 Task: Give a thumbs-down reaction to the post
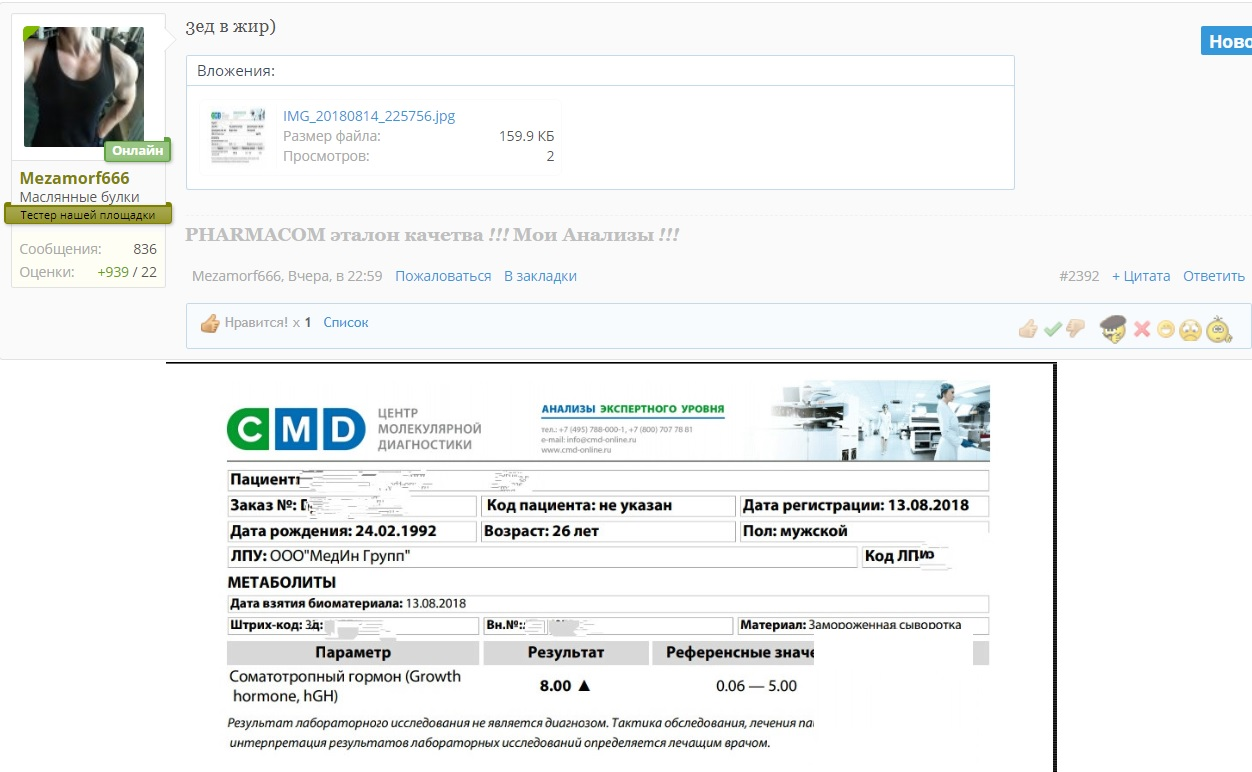click(1076, 329)
